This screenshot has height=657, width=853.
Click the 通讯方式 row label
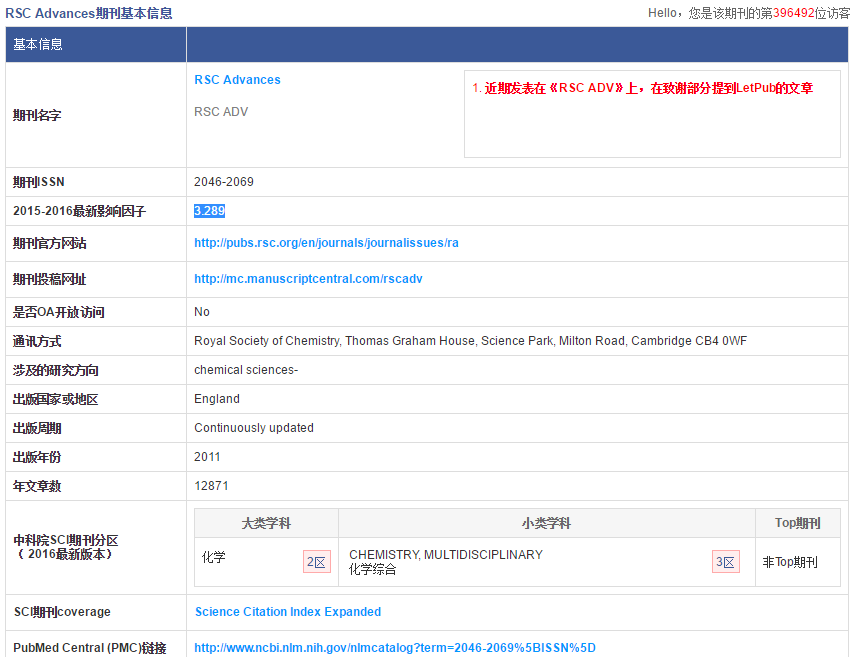pos(37,342)
